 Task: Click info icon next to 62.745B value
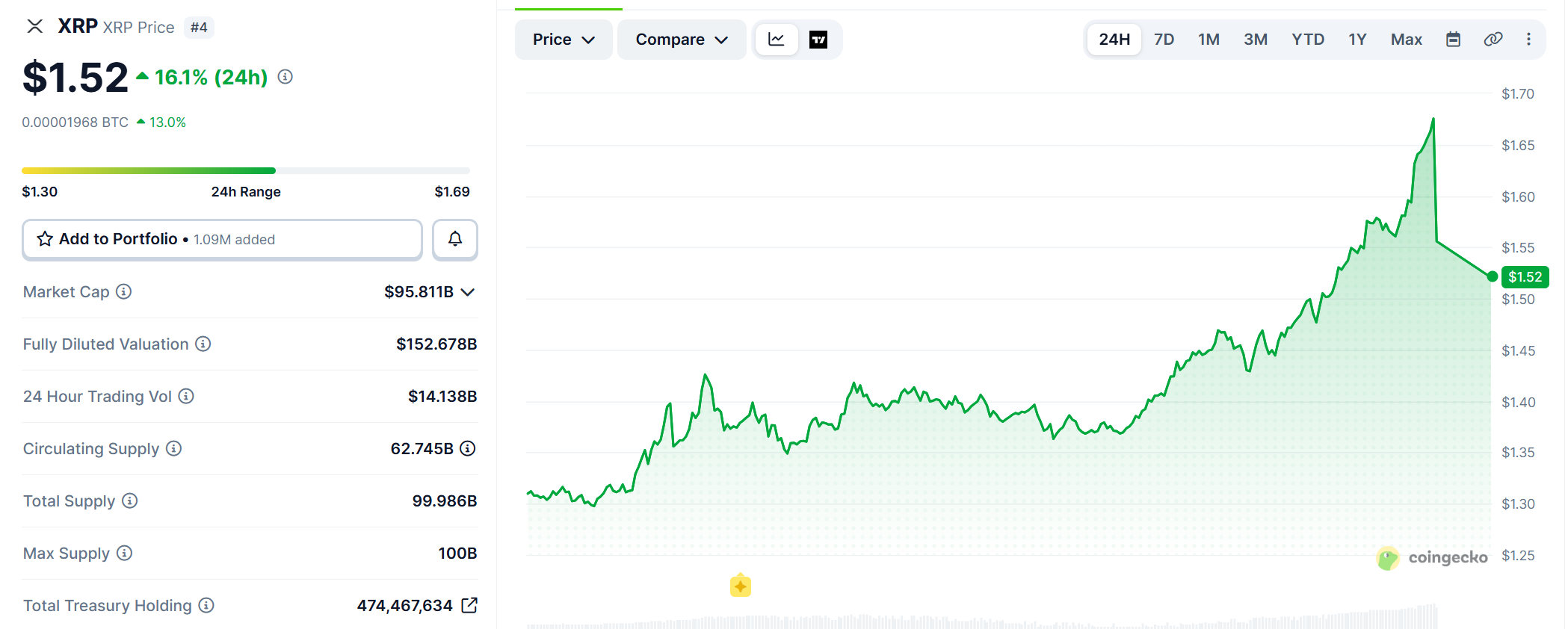tap(468, 448)
